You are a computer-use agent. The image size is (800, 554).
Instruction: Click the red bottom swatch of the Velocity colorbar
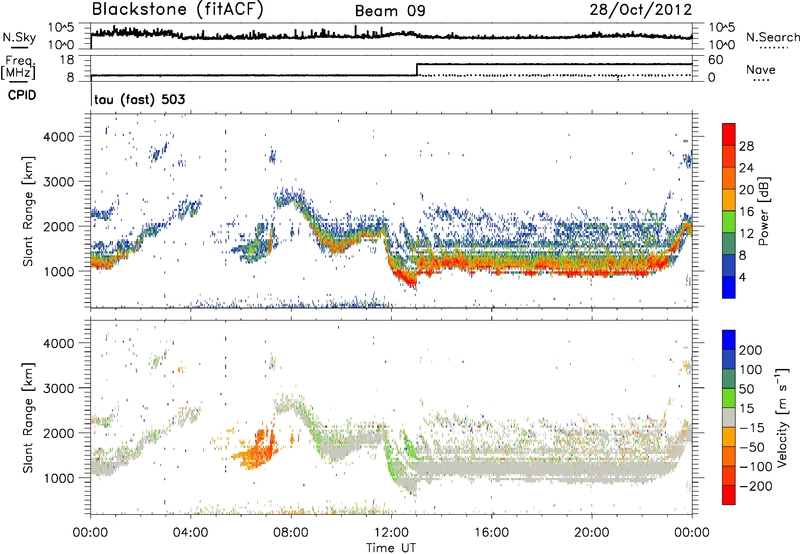pyautogui.click(x=729, y=495)
